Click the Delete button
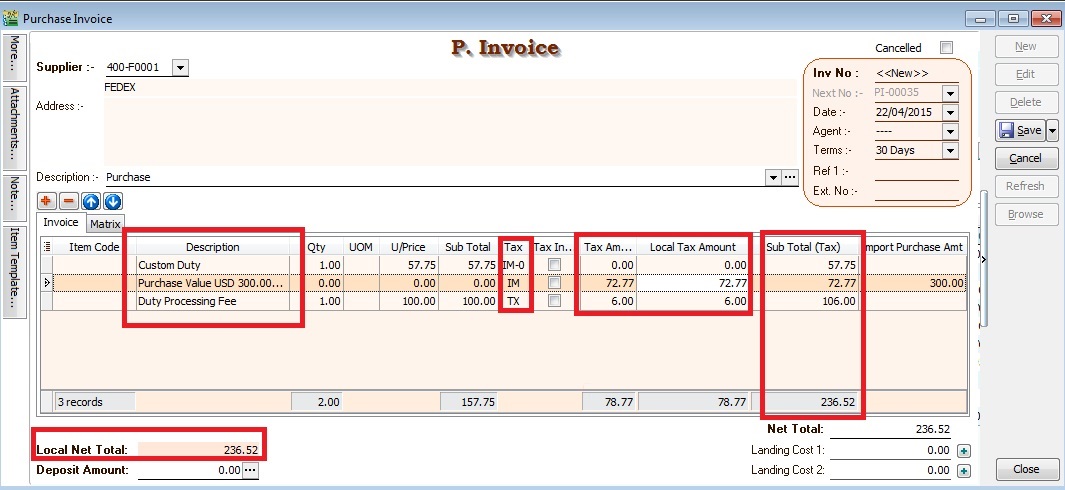Screen dimensions: 1065x490 pos(1026,103)
